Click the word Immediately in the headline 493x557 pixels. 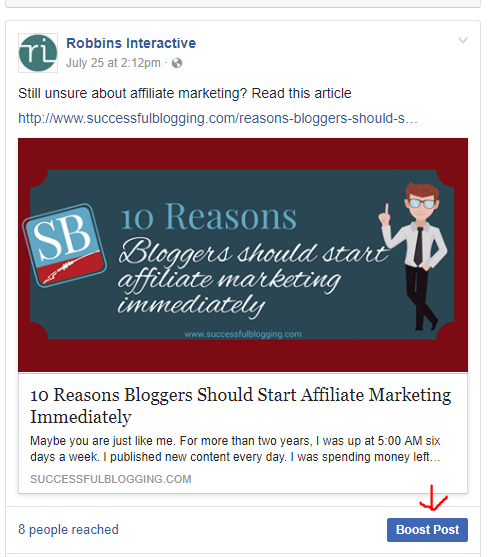tap(81, 417)
